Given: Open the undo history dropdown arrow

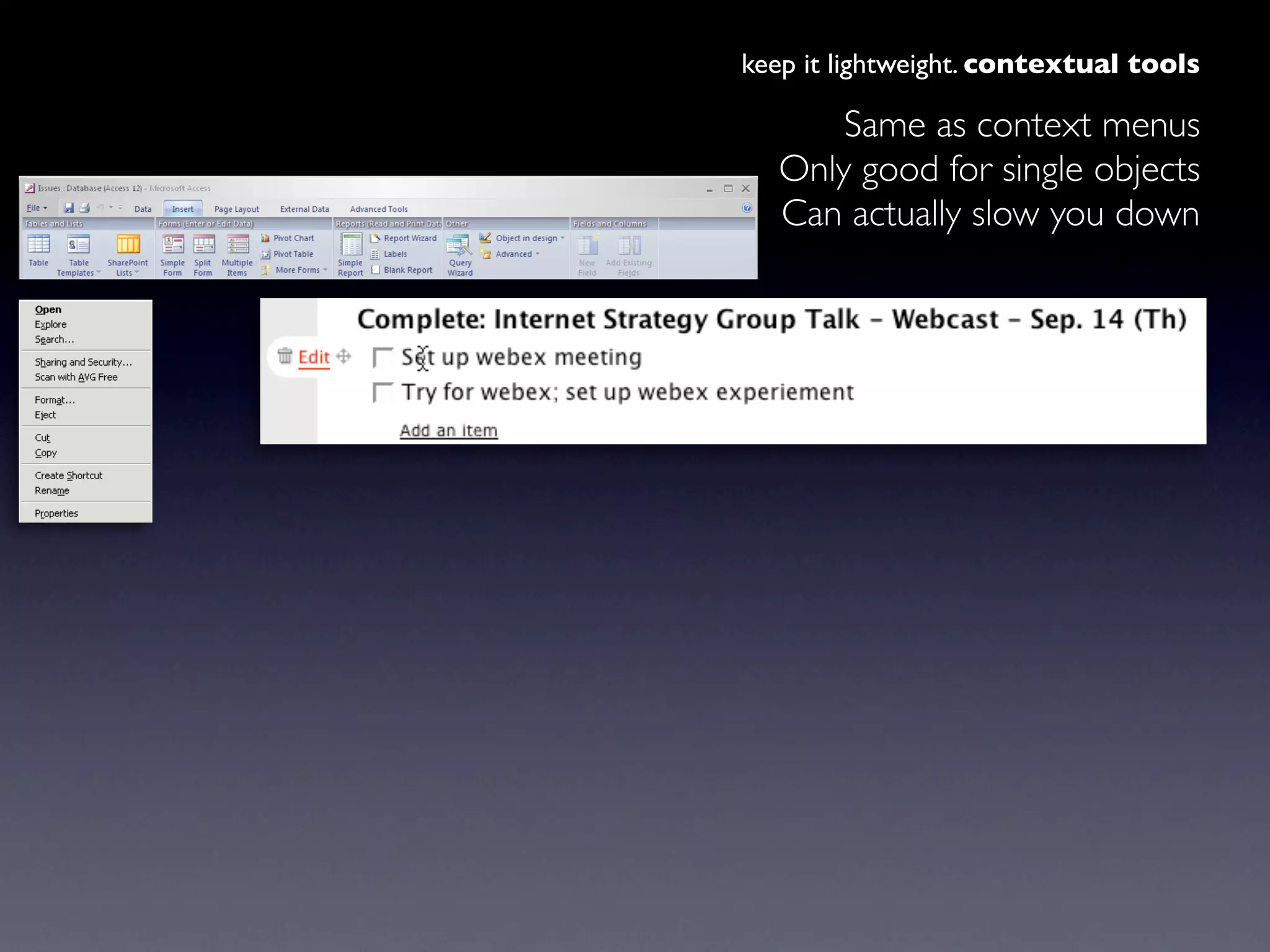Looking at the screenshot, I should (111, 208).
